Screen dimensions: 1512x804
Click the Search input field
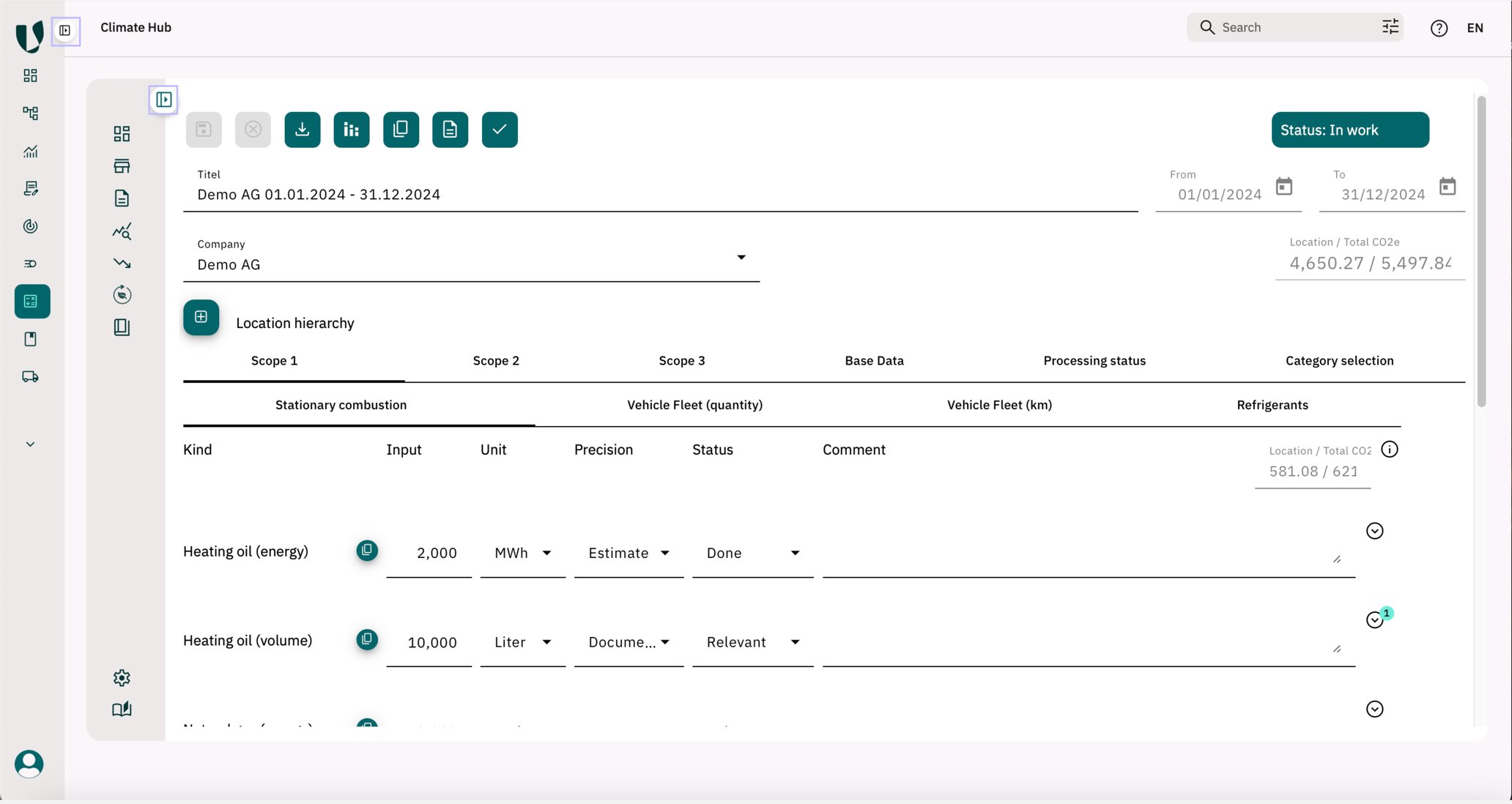(x=1294, y=27)
